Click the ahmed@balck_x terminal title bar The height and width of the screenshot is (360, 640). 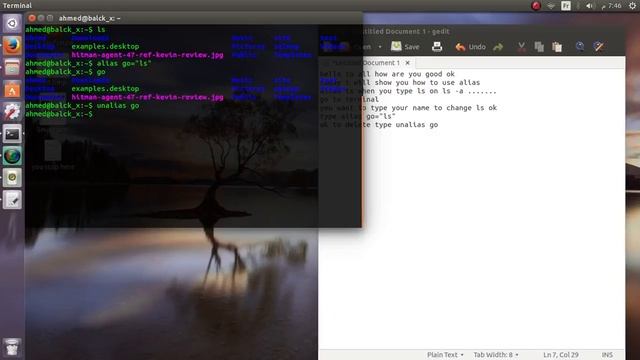[193, 18]
